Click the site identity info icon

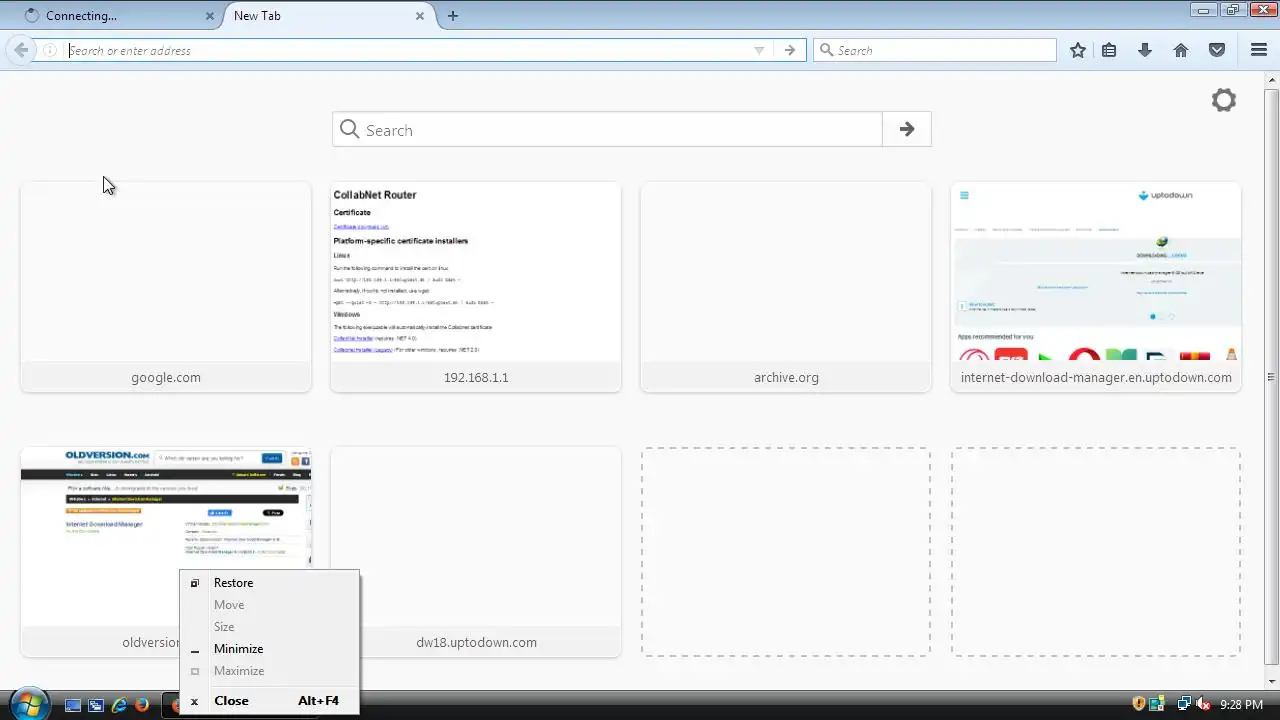49,50
